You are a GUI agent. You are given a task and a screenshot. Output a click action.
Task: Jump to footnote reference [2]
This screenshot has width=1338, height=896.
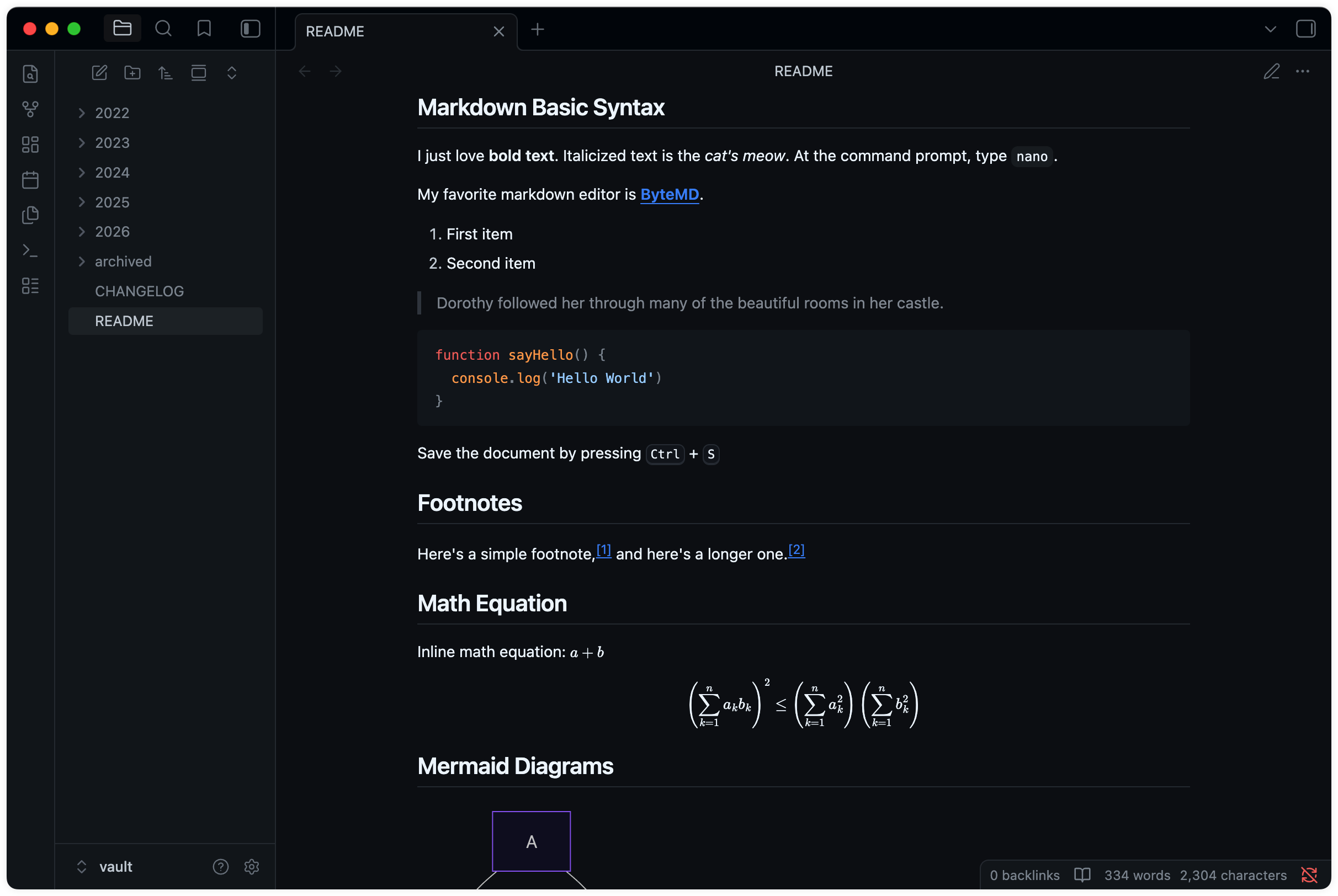coord(796,550)
